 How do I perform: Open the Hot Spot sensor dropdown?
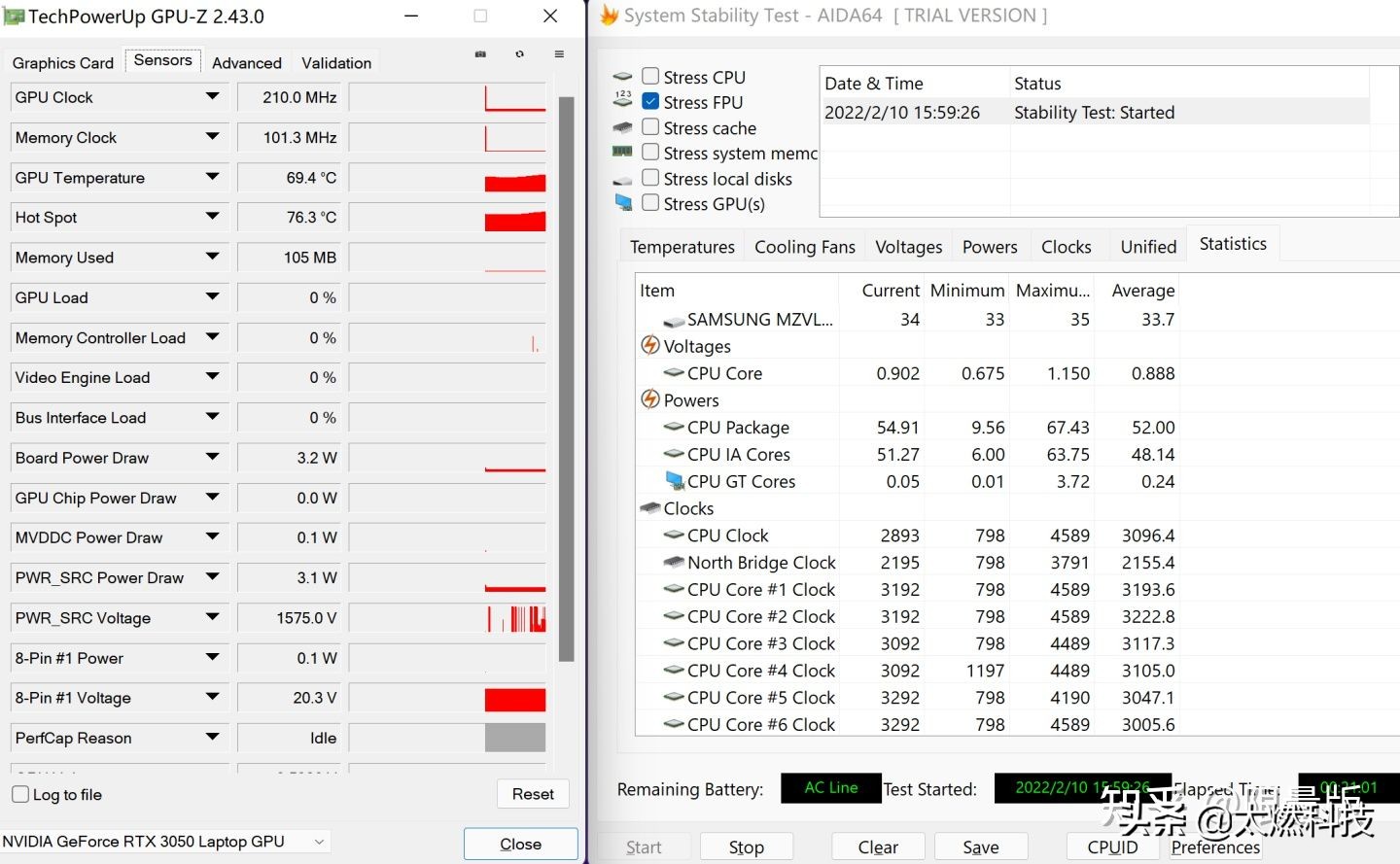pyautogui.click(x=212, y=217)
